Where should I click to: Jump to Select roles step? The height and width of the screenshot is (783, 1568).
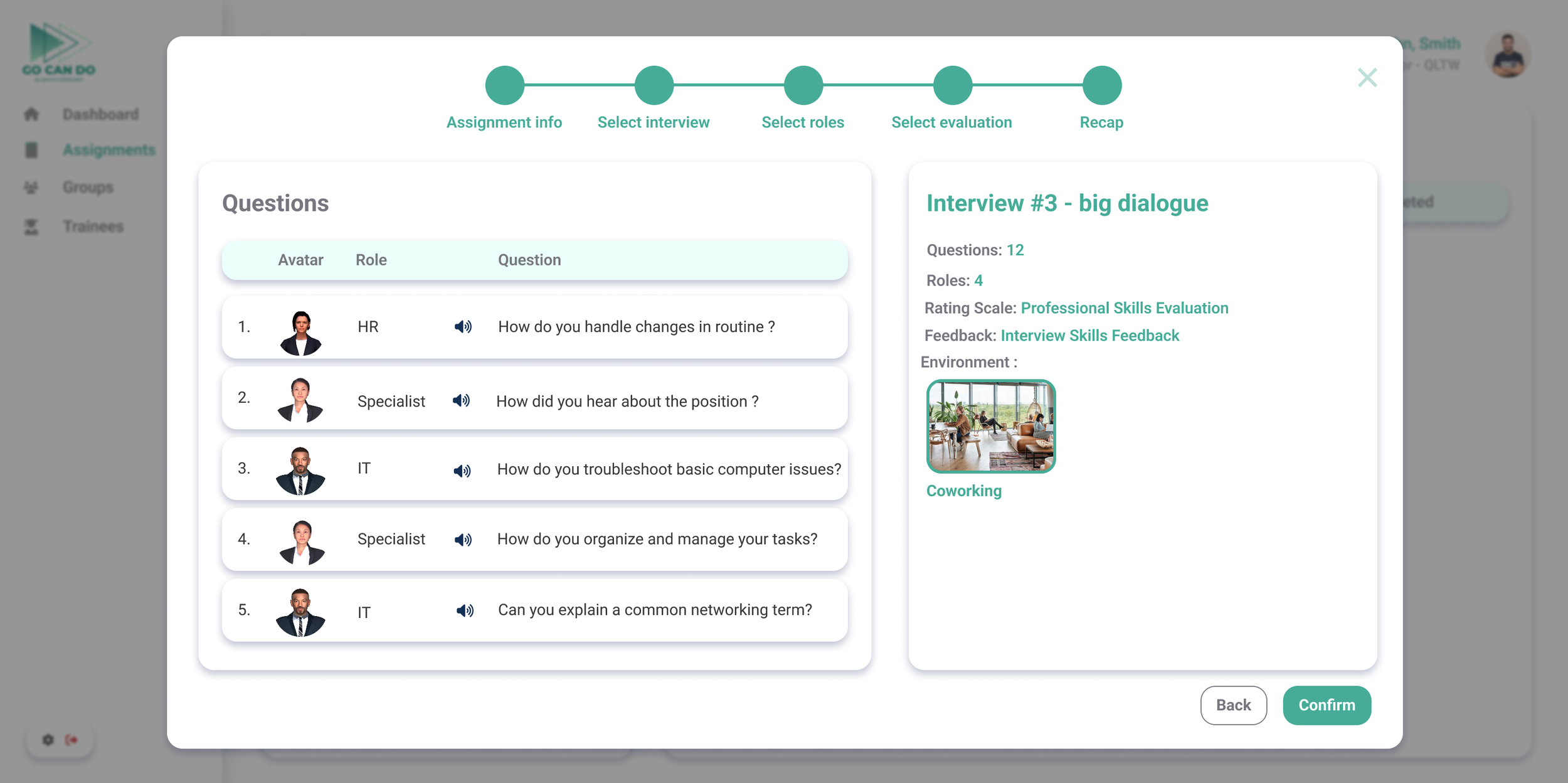pyautogui.click(x=803, y=85)
